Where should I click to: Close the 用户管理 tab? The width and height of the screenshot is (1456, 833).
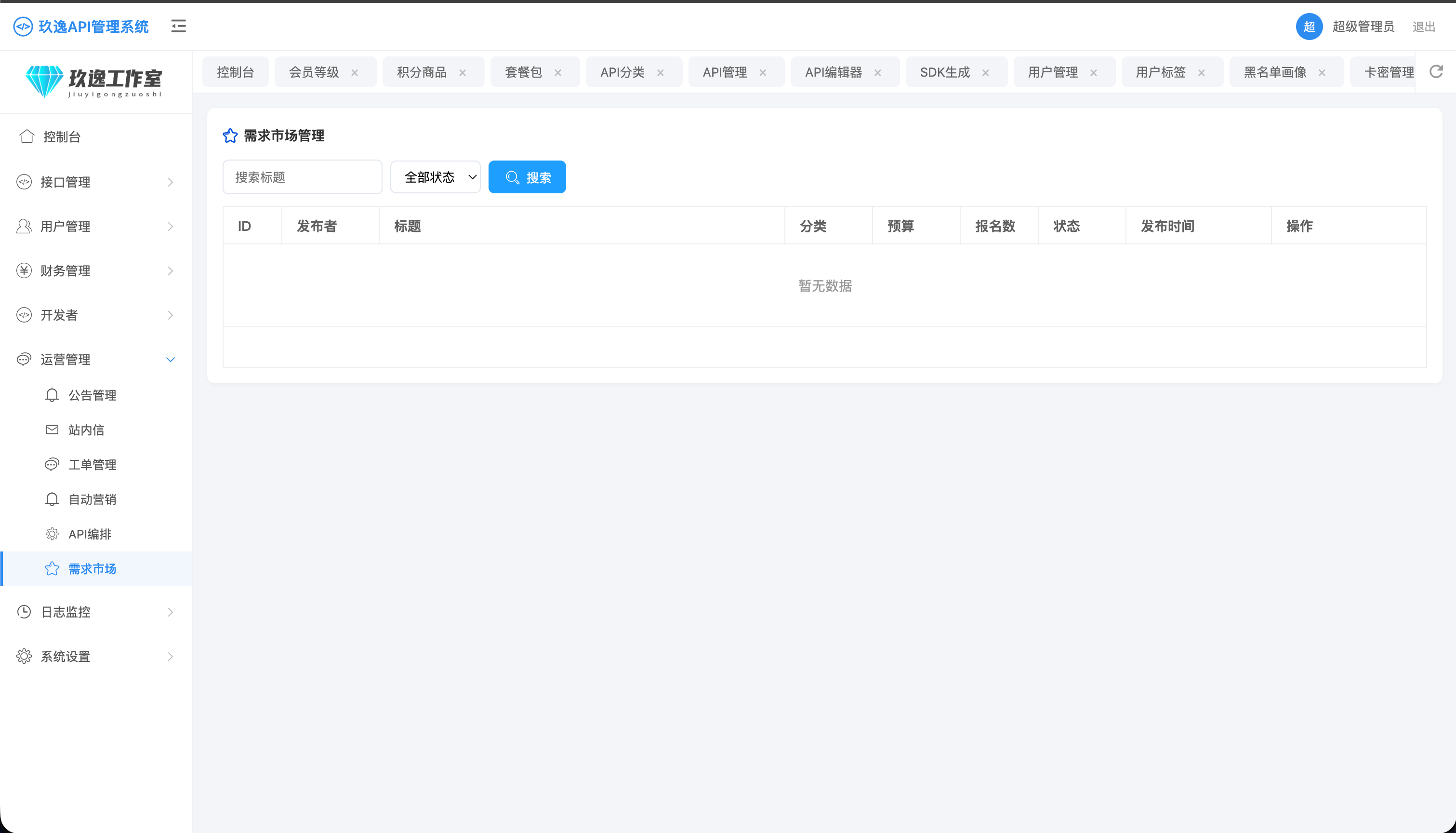click(x=1094, y=73)
